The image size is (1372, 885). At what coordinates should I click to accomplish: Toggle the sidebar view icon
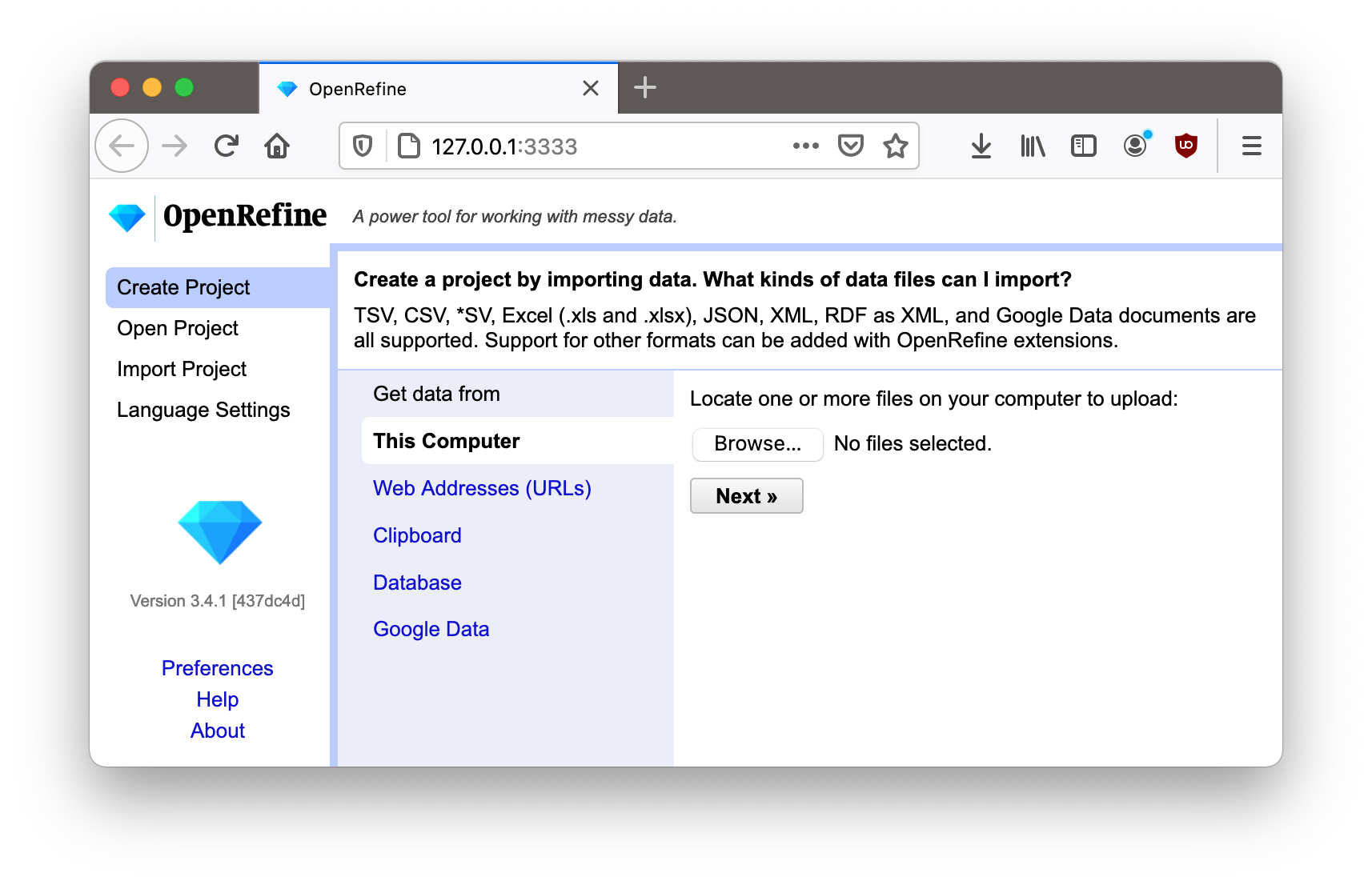pyautogui.click(x=1083, y=146)
